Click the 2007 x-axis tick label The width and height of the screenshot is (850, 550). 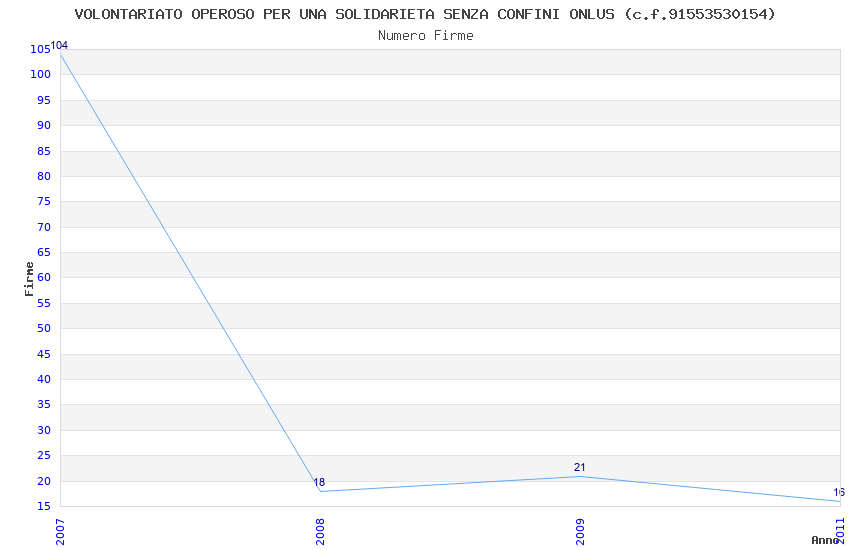[60, 532]
